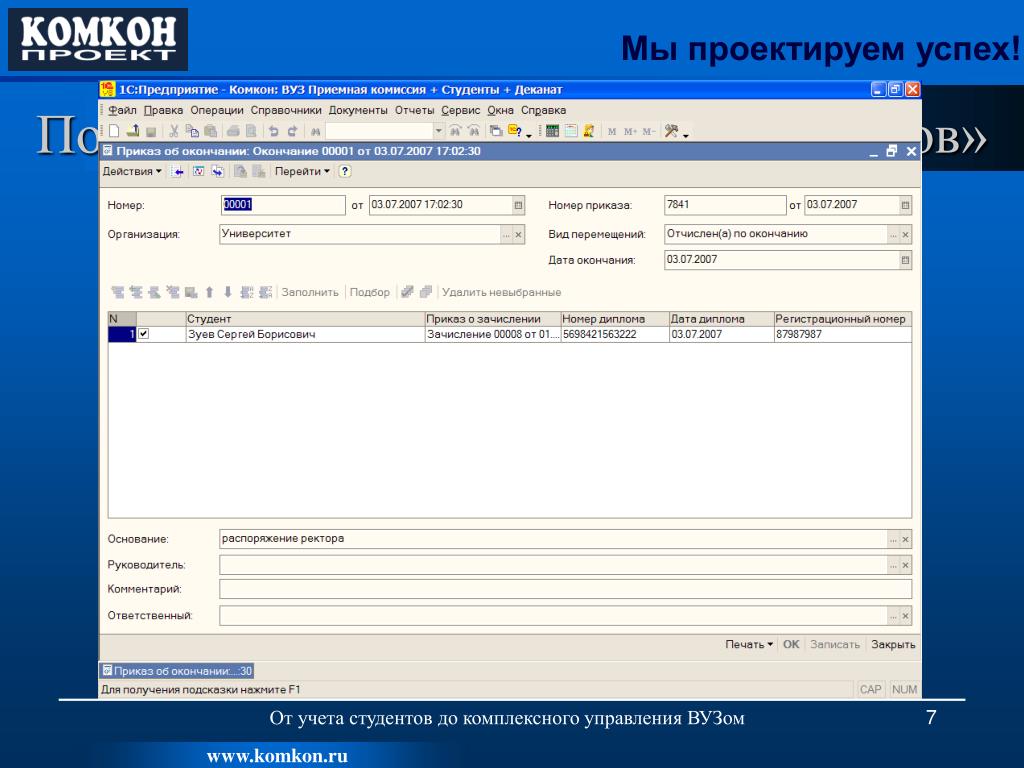This screenshot has width=1024, height=768.
Task: Click the Redo arrow icon
Action: coord(293,131)
